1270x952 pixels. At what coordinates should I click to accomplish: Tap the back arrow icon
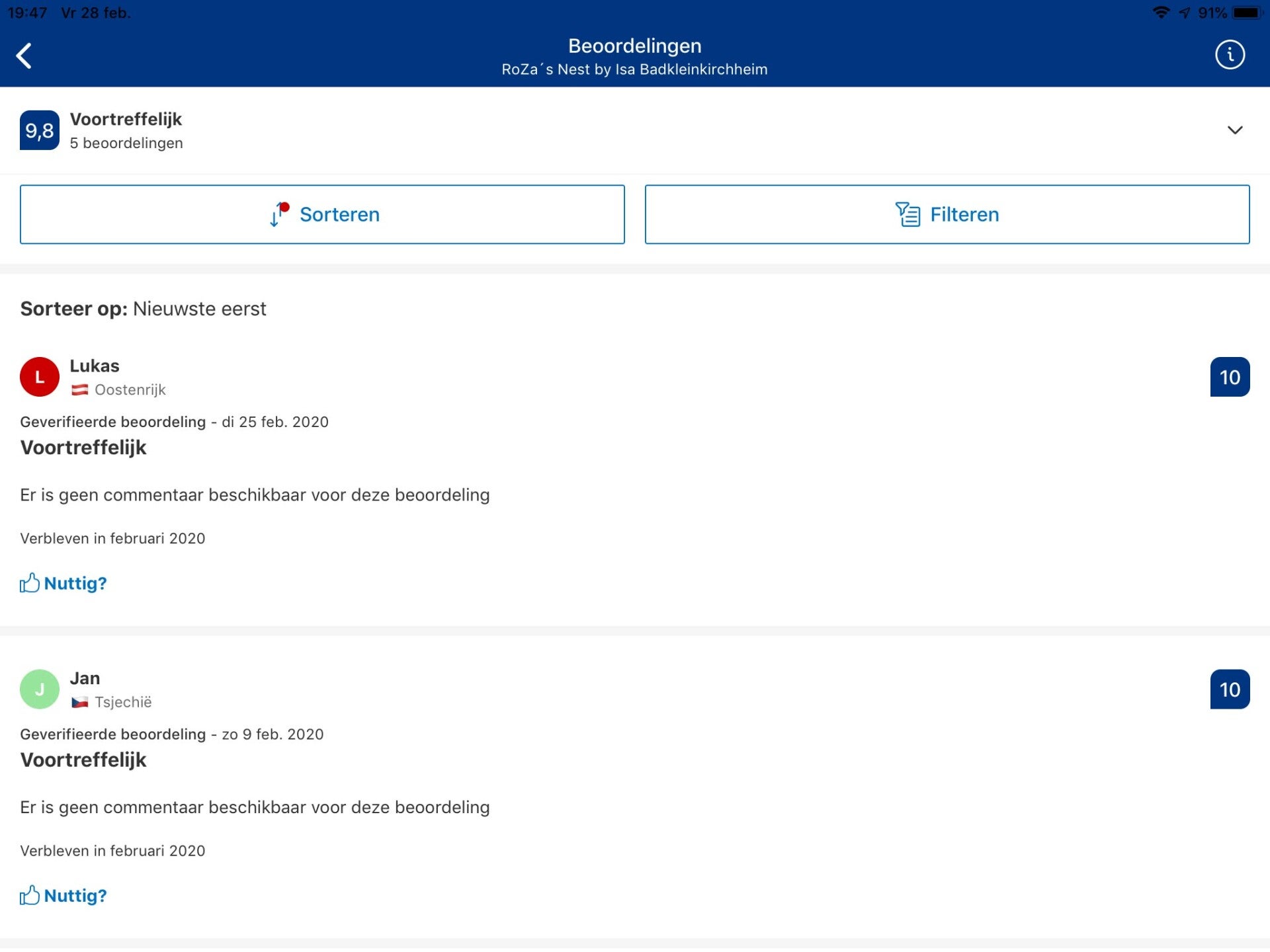[24, 56]
